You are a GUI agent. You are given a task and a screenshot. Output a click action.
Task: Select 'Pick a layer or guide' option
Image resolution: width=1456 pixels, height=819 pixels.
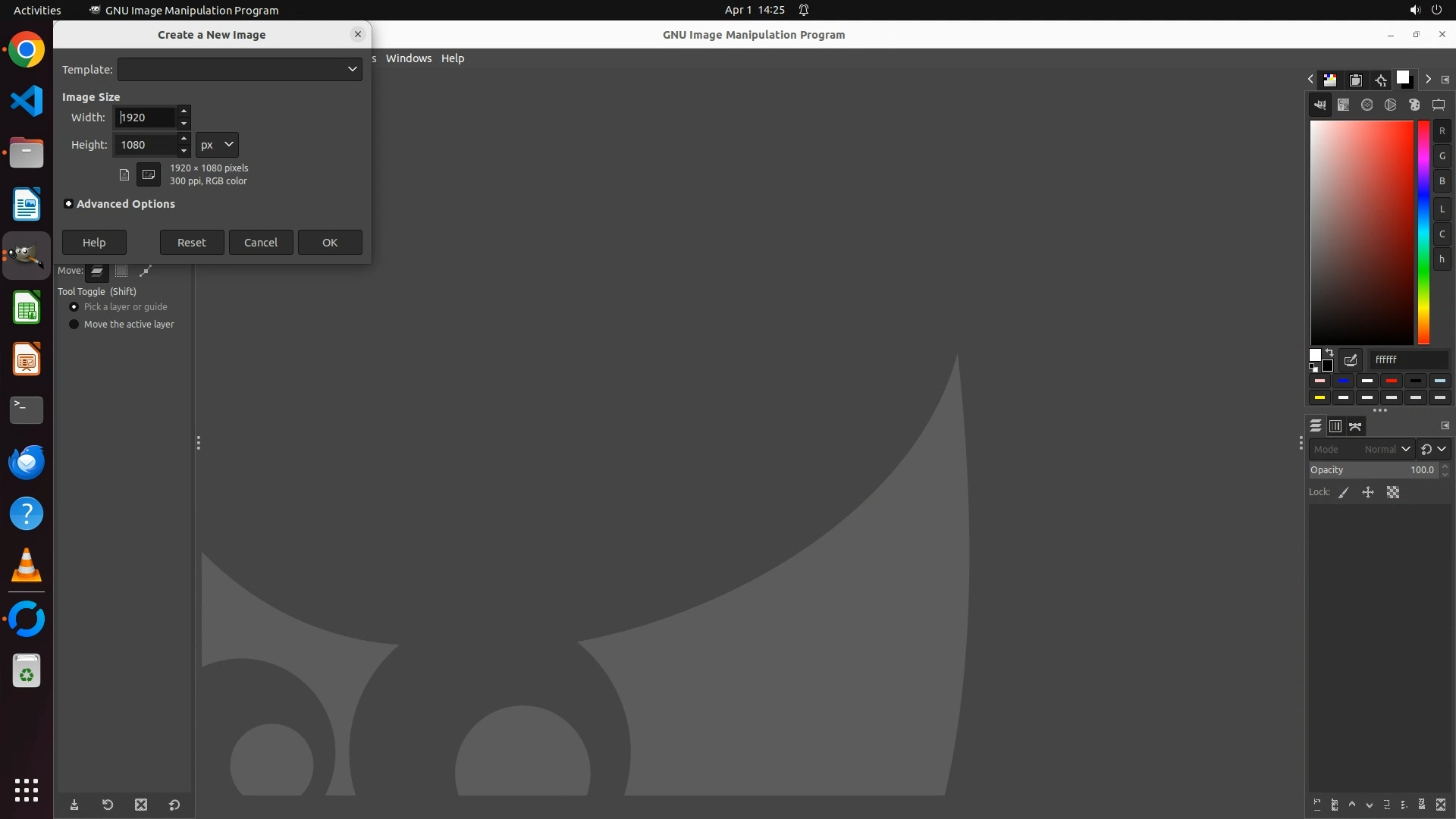click(x=74, y=307)
